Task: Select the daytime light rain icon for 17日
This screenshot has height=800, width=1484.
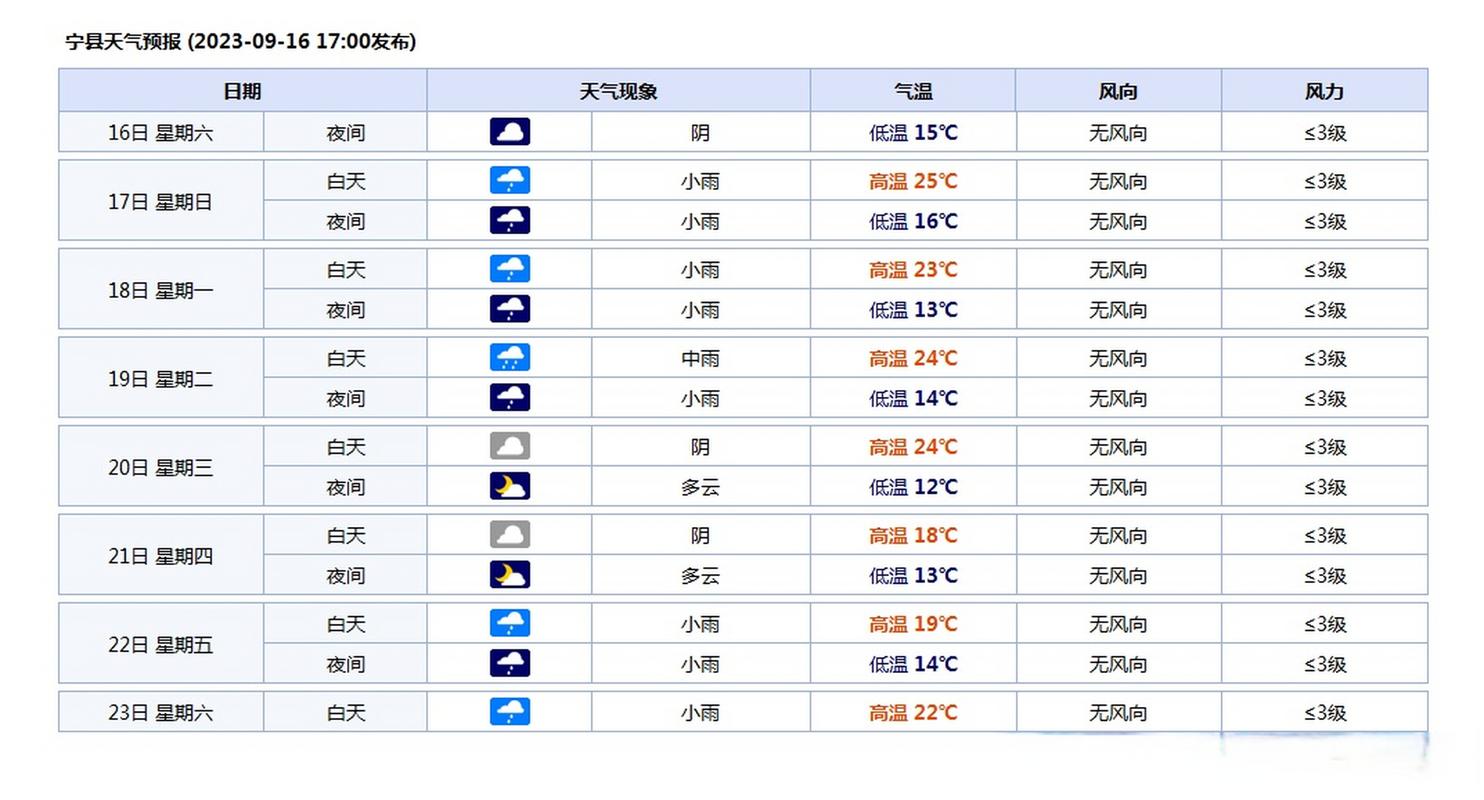Action: (509, 180)
